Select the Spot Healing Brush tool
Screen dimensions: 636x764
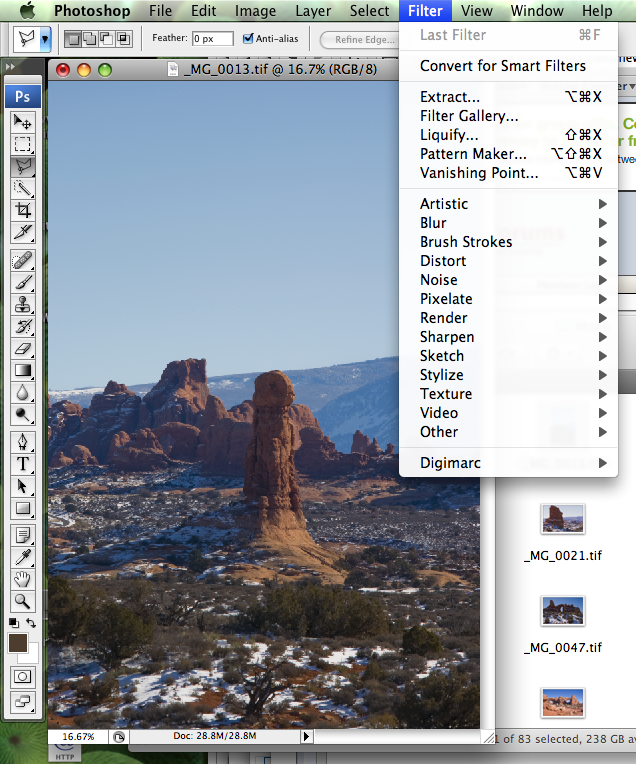[x=22, y=260]
